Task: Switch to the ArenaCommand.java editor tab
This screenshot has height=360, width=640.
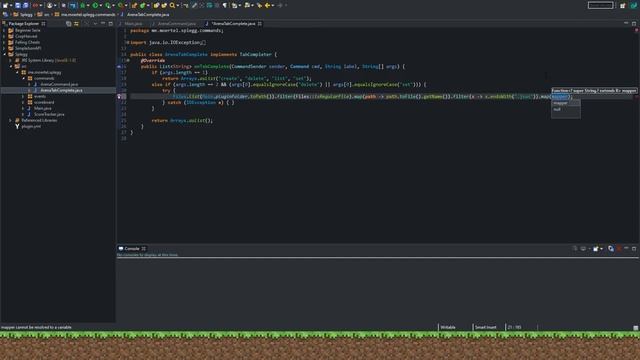Action: [176, 24]
